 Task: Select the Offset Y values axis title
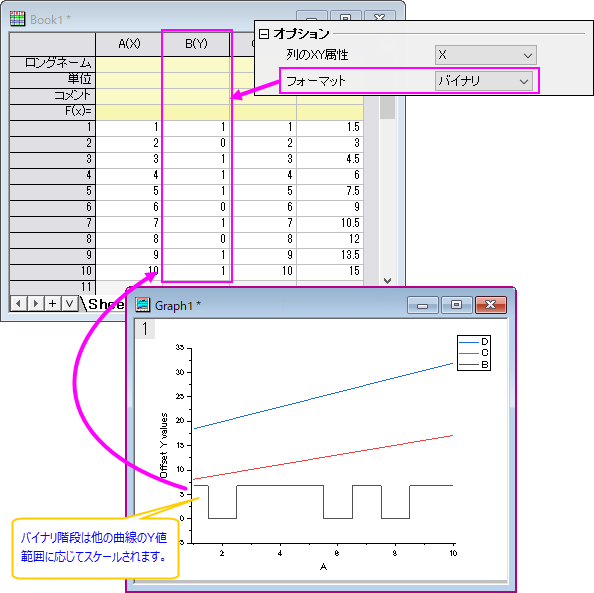pyautogui.click(x=164, y=445)
